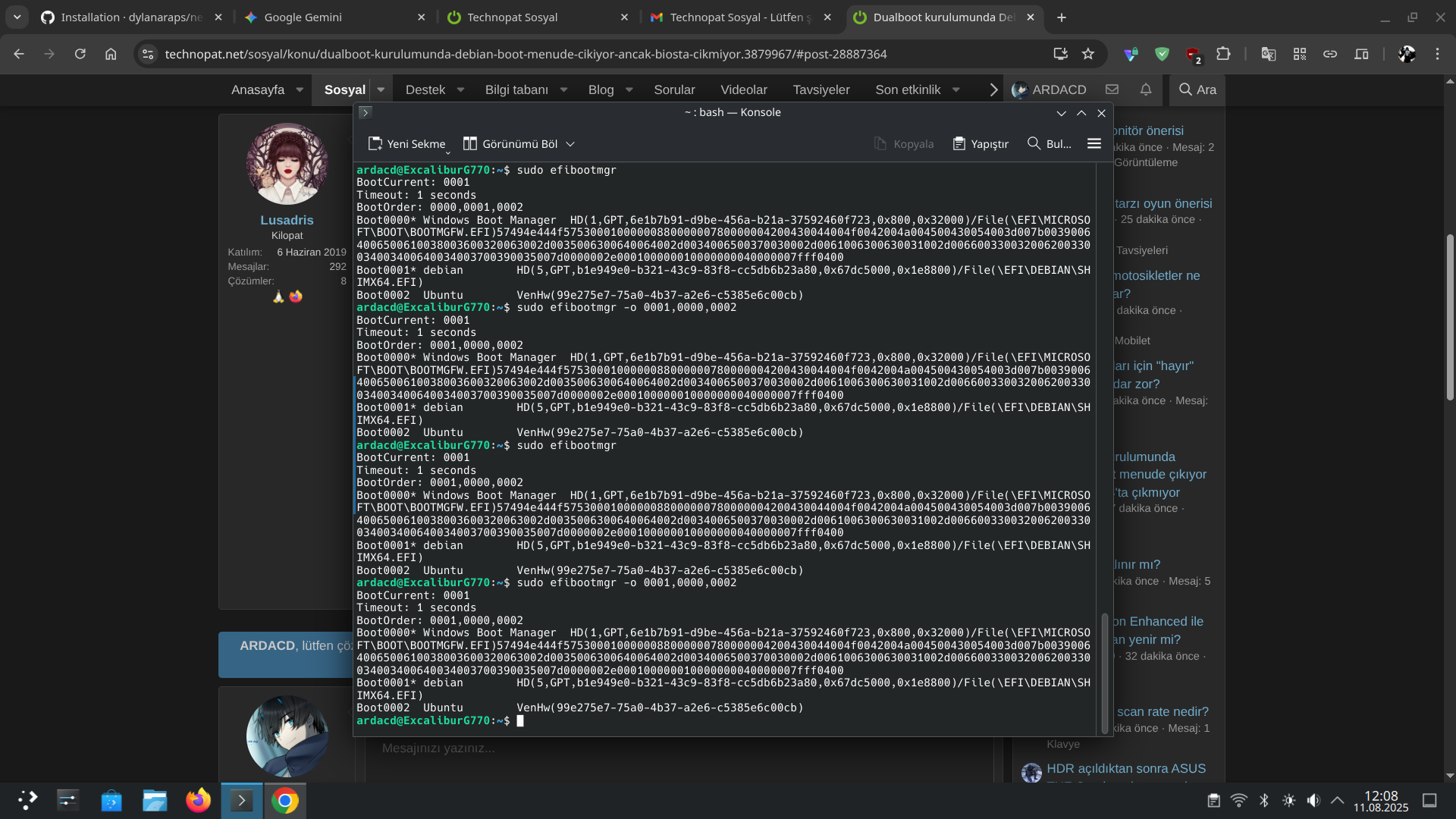1456x819 pixels.
Task: Open Wi-Fi network tray icon
Action: (x=1238, y=800)
